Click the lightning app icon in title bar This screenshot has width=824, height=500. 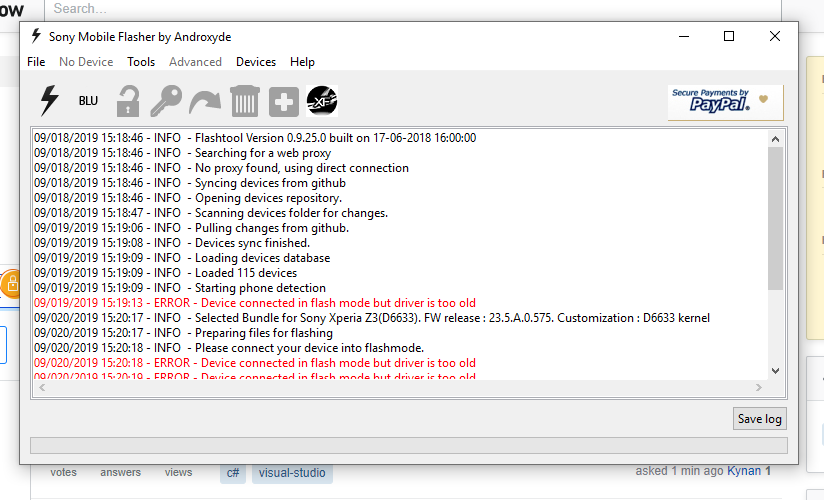pos(36,36)
